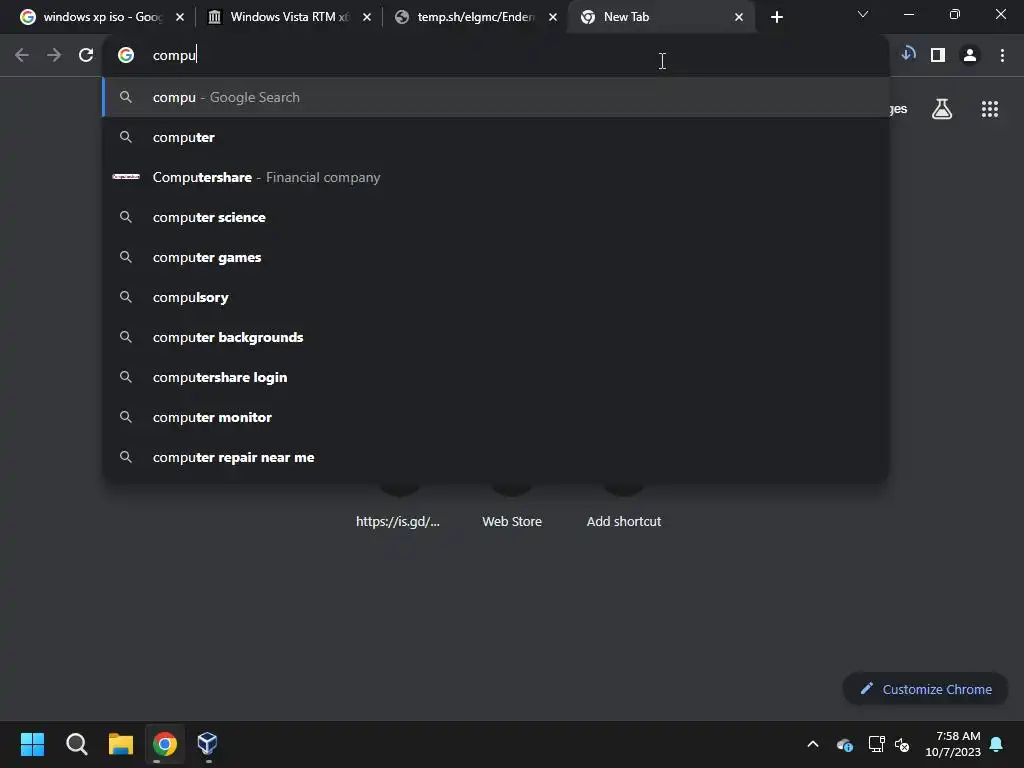Close the Windows Vista RTM tab
This screenshot has width=1024, height=768.
366,17
